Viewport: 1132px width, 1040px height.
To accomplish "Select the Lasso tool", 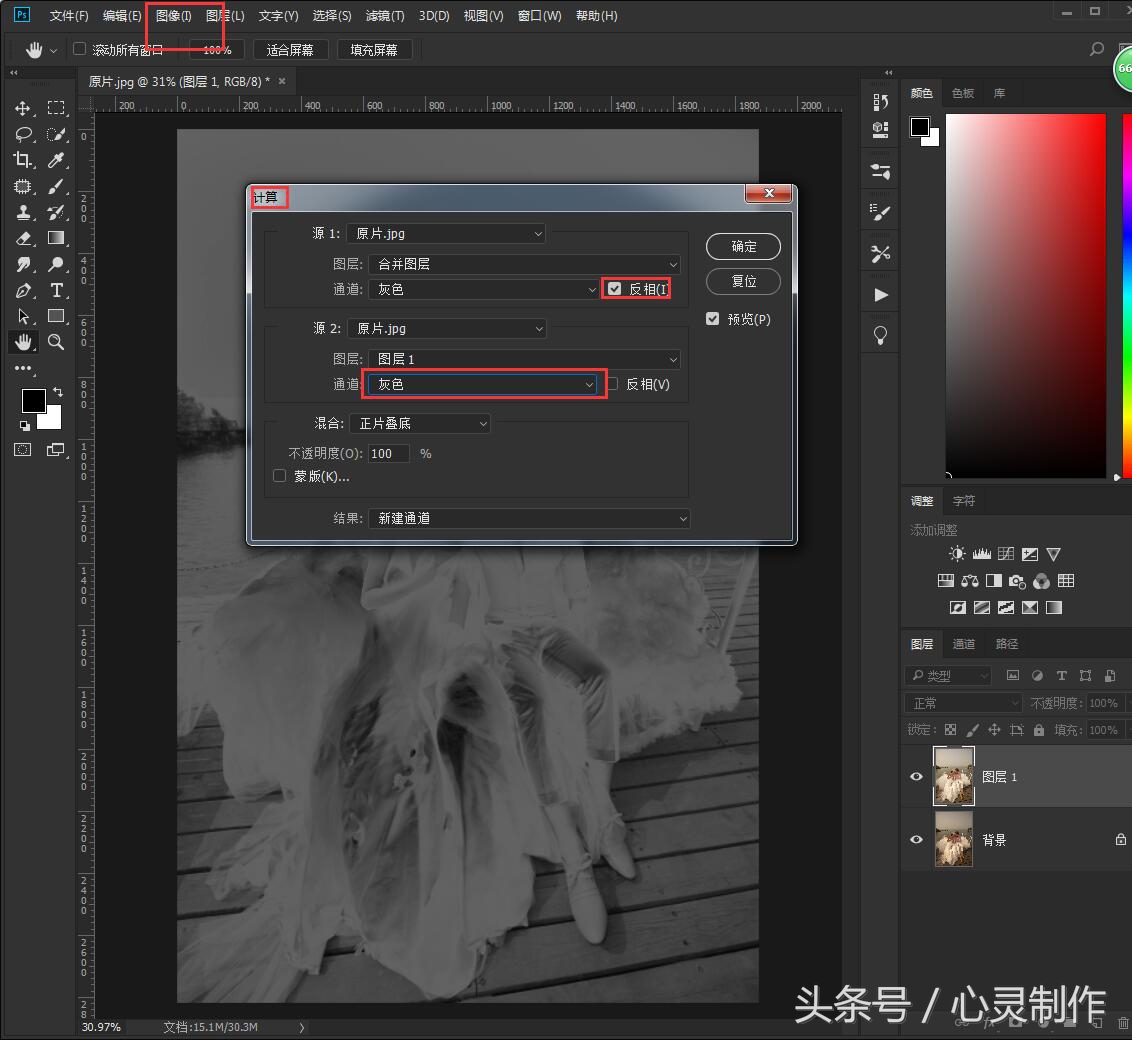I will pyautogui.click(x=23, y=134).
